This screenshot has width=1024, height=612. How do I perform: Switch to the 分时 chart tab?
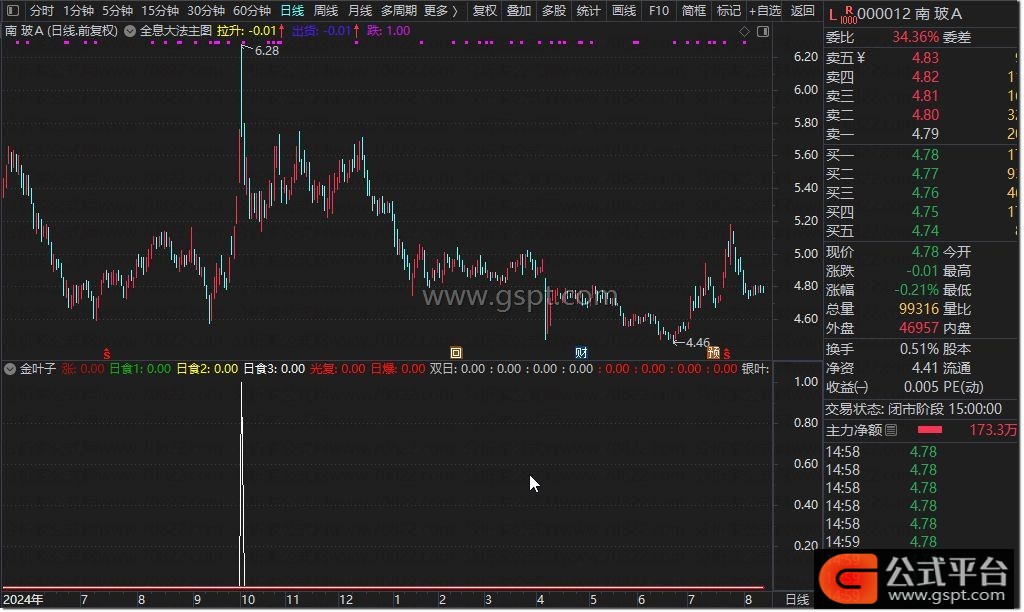pyautogui.click(x=42, y=10)
